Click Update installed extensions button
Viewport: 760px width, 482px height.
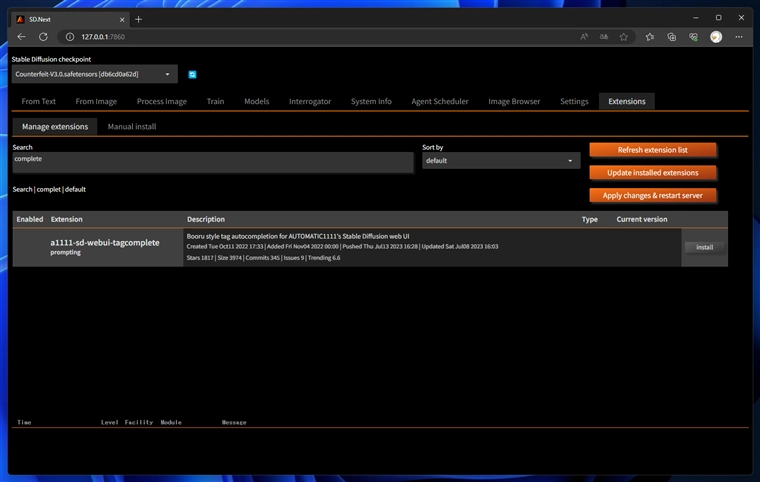pyautogui.click(x=652, y=173)
